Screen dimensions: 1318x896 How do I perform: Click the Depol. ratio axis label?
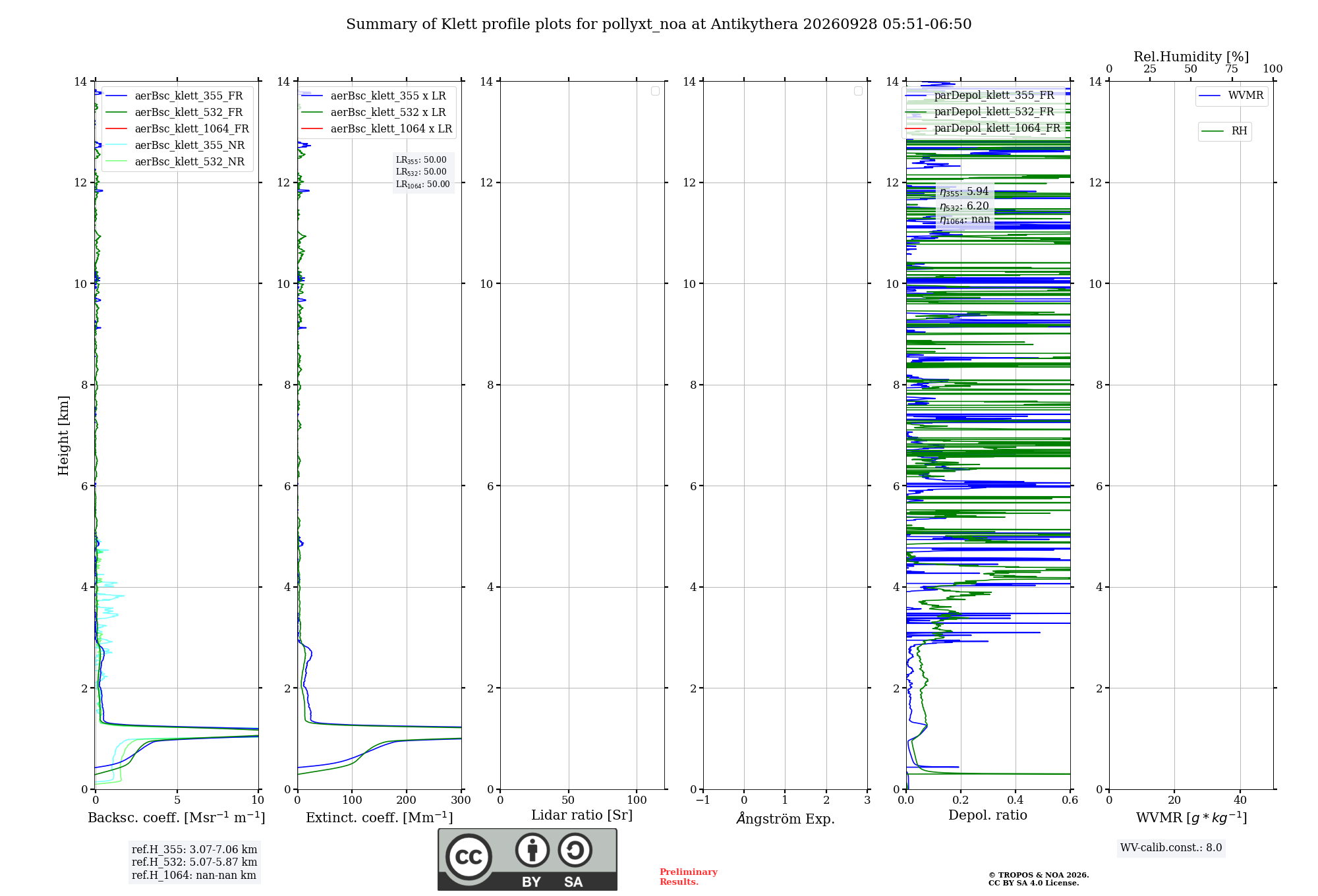(988, 816)
